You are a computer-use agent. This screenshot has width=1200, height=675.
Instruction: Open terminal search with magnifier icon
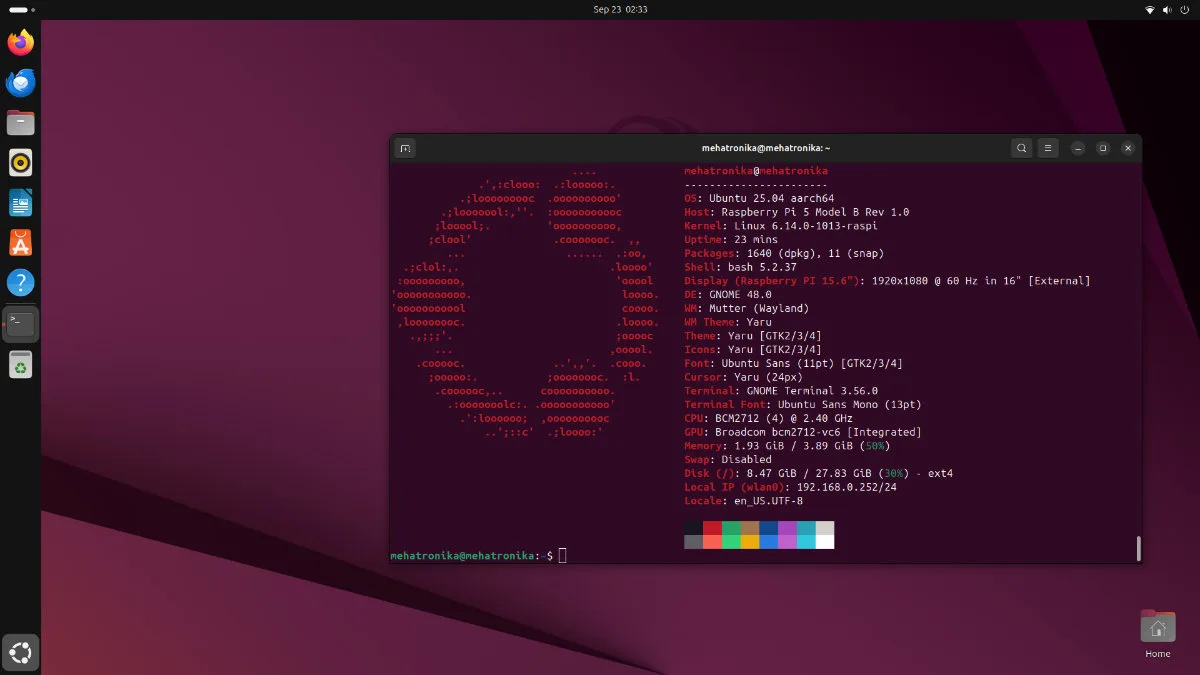[1021, 148]
